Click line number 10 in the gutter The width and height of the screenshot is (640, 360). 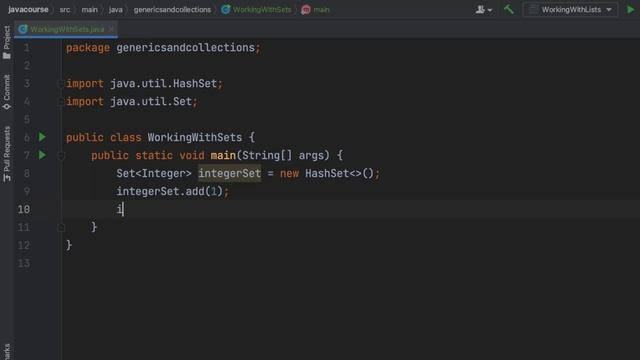coord(24,209)
